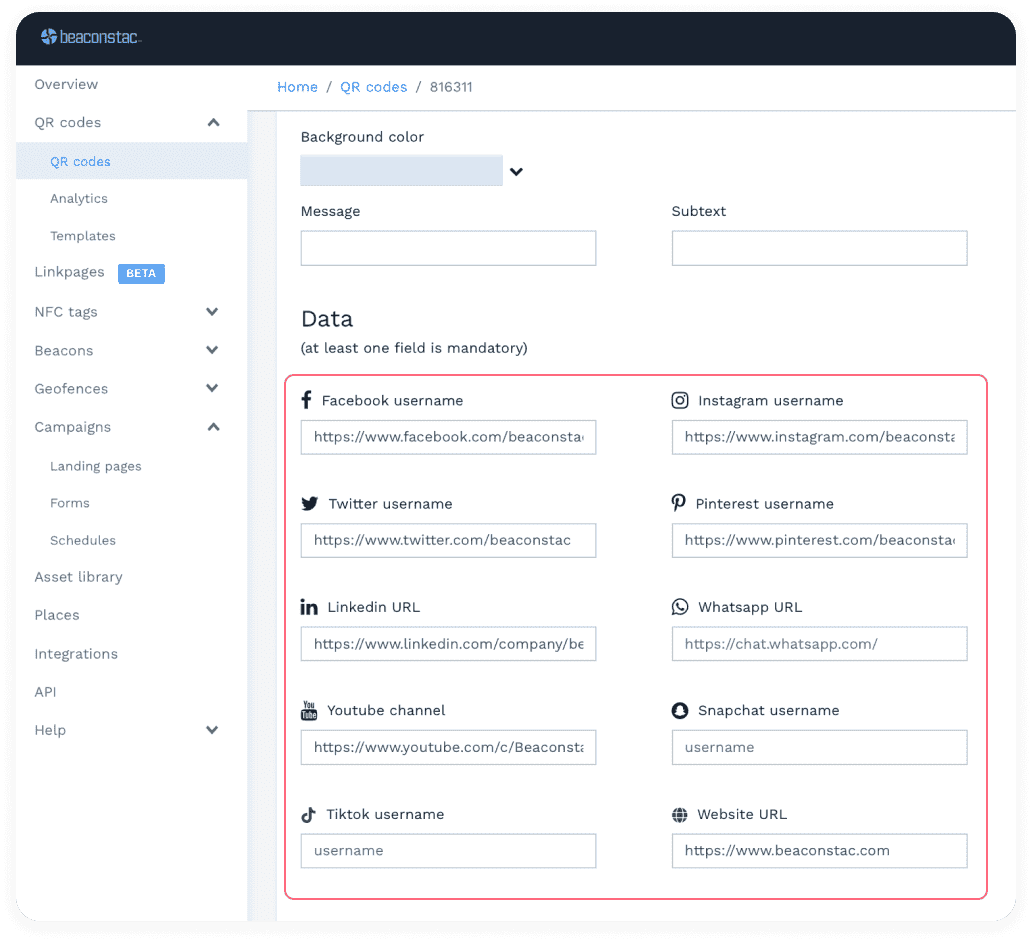
Task: Click the Data section heading
Action: tap(327, 319)
